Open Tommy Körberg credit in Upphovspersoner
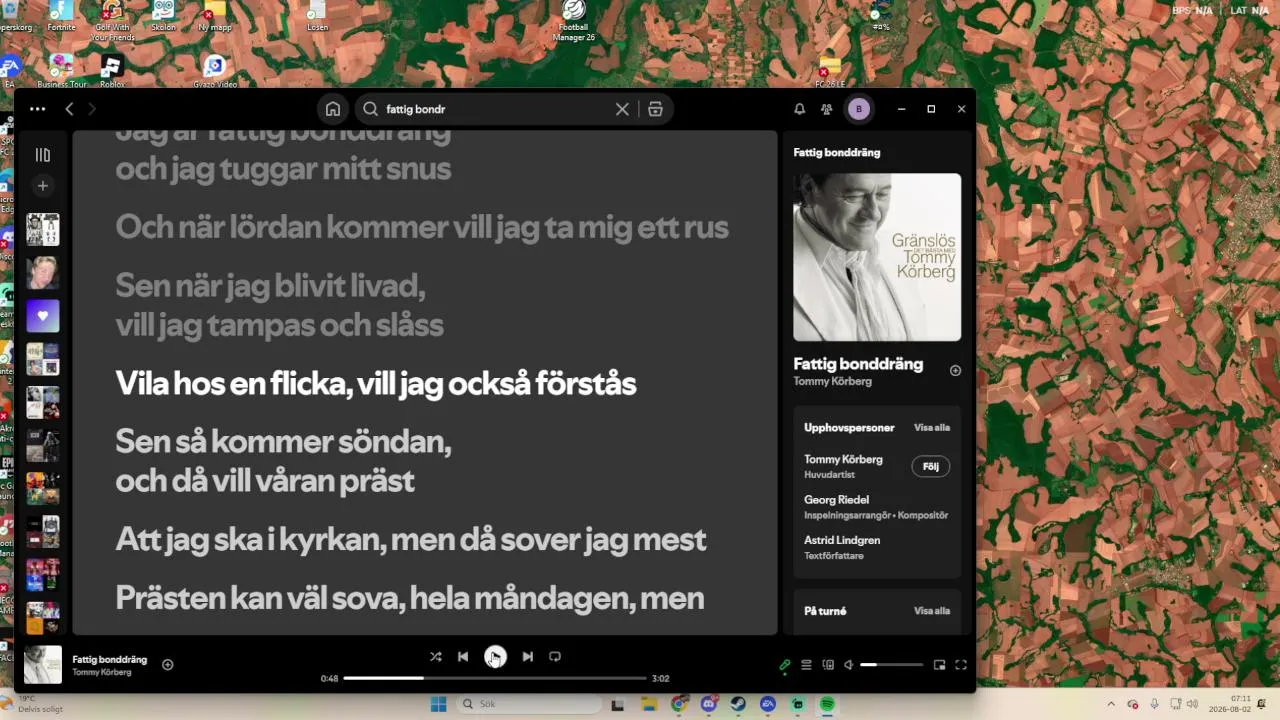The height and width of the screenshot is (720, 1280). (x=843, y=460)
